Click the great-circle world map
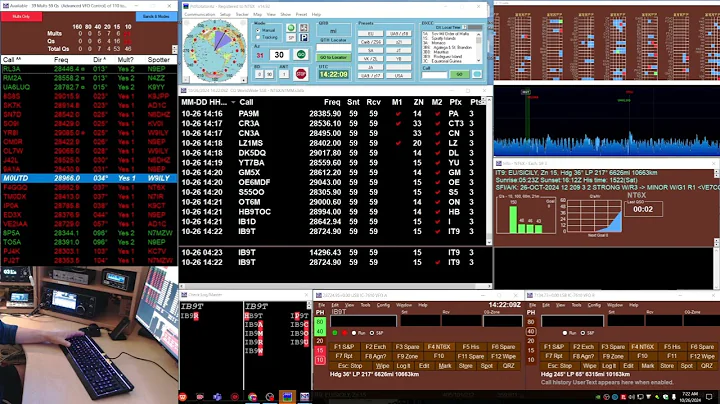The image size is (720, 404). [214, 51]
